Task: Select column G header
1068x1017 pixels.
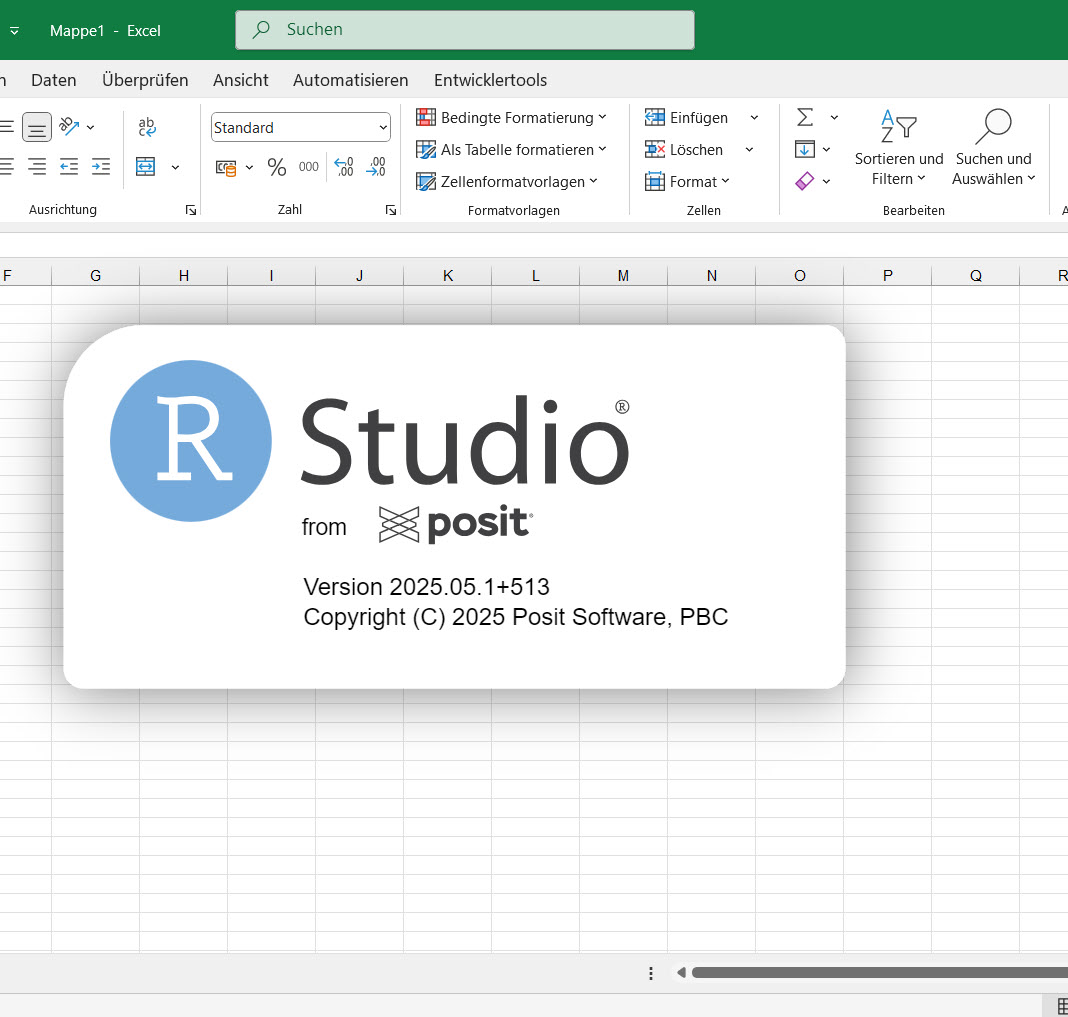Action: pos(95,275)
